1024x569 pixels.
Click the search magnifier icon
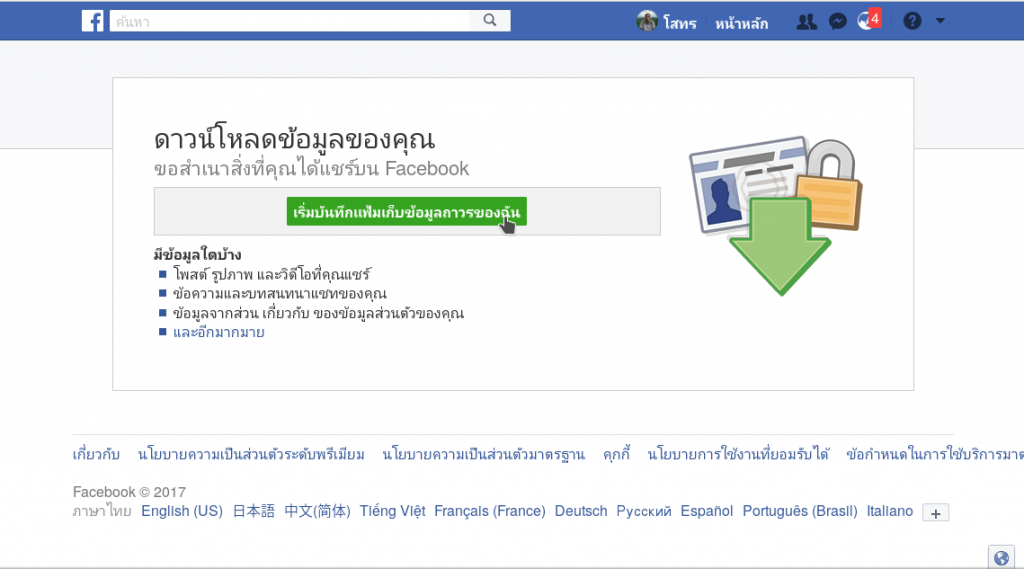490,21
